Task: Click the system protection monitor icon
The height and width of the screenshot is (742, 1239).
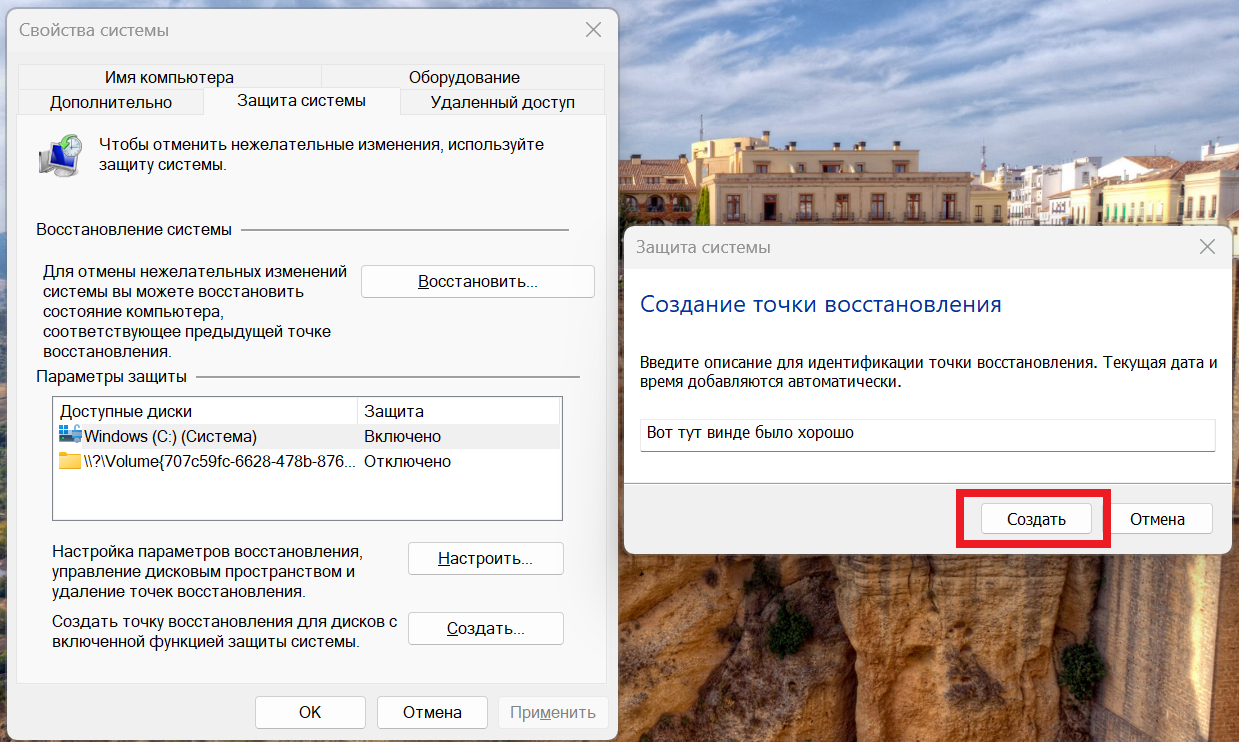Action: tap(61, 155)
